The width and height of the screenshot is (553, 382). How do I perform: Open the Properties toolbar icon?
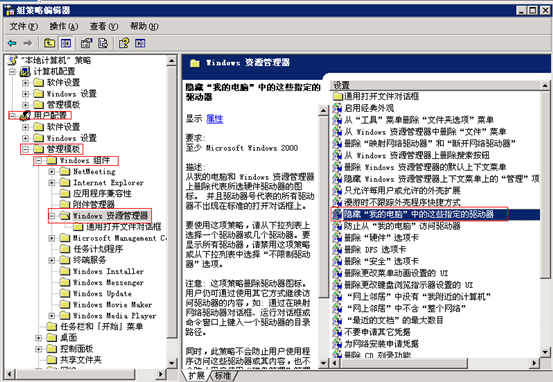(86, 43)
